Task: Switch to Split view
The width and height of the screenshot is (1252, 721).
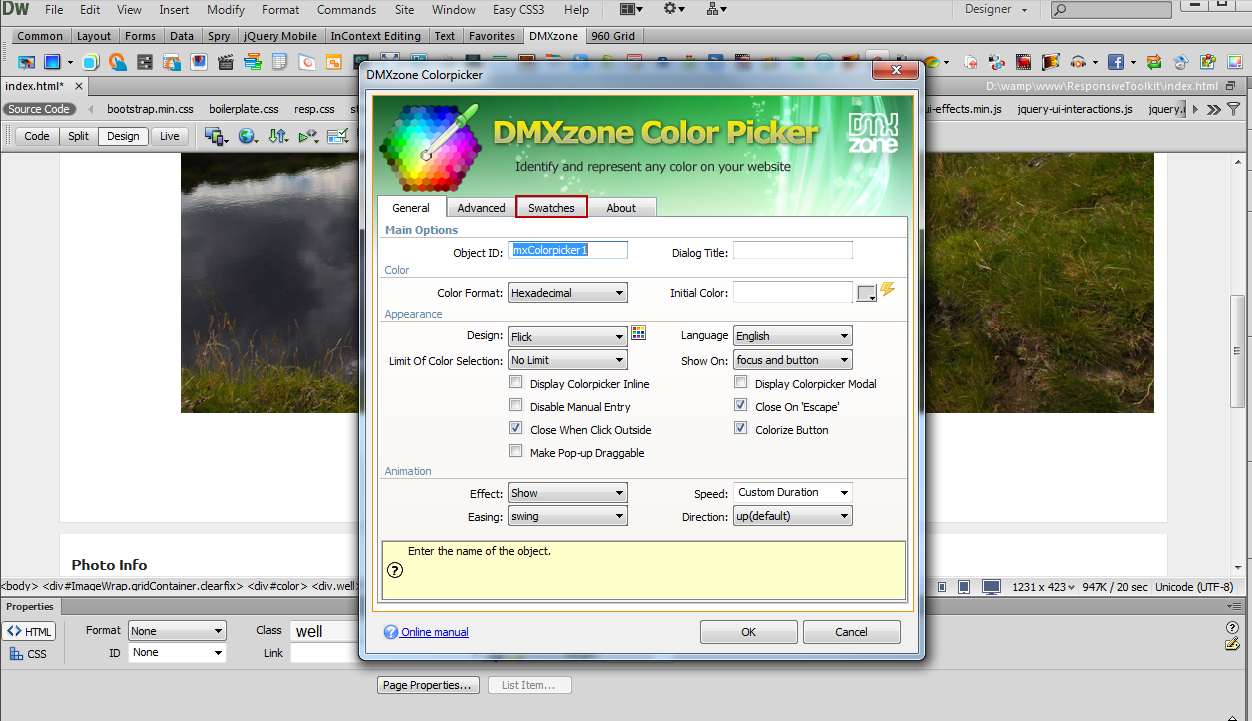Action: pos(79,136)
